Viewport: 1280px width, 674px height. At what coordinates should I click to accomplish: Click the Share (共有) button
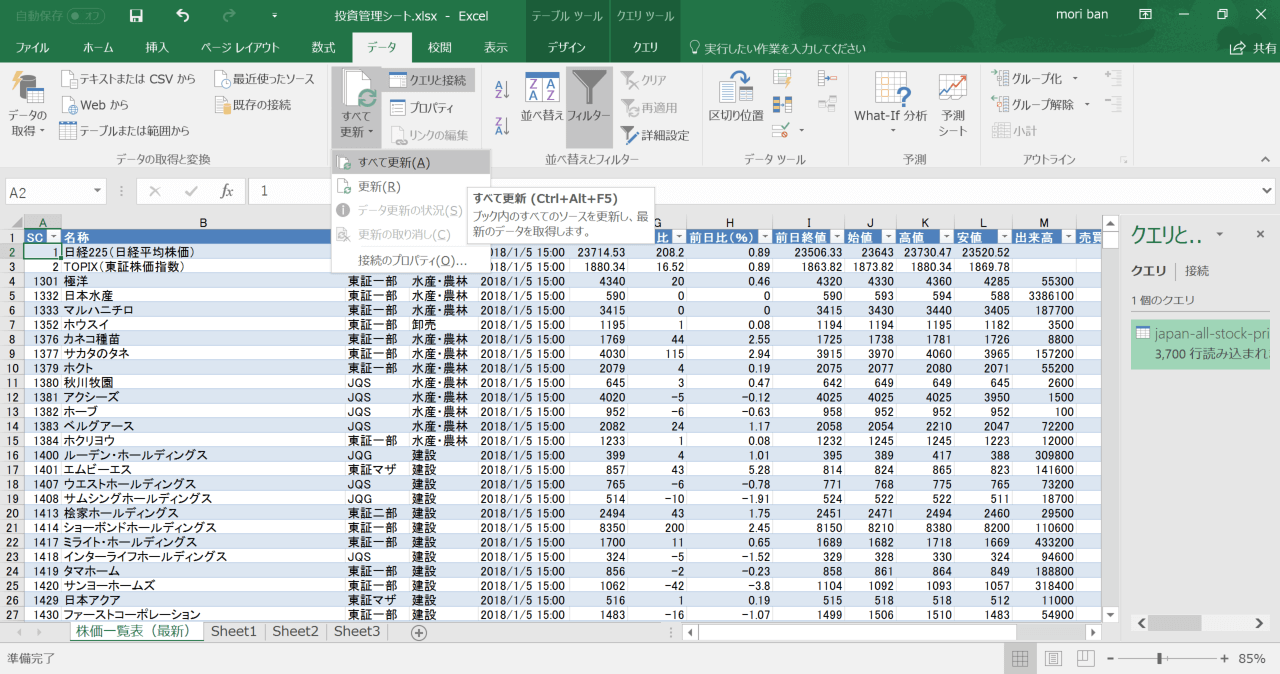click(x=1255, y=48)
